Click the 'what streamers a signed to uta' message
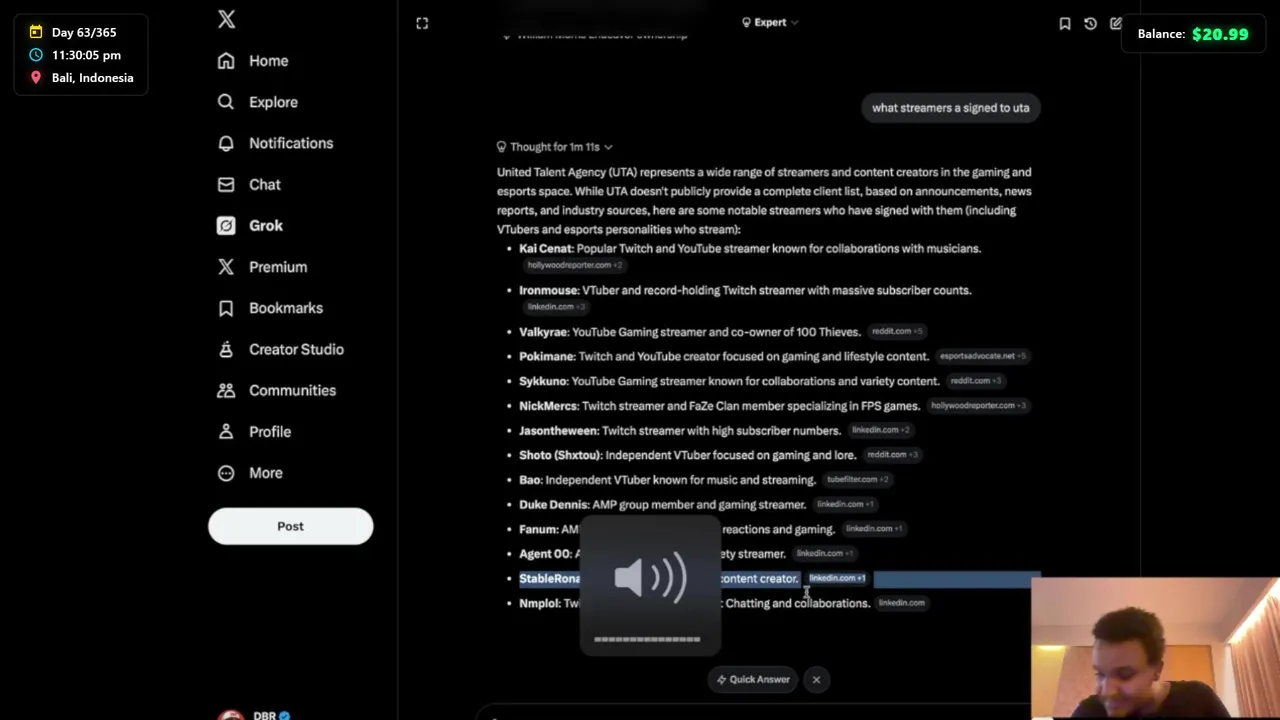The image size is (1280, 720). click(950, 108)
